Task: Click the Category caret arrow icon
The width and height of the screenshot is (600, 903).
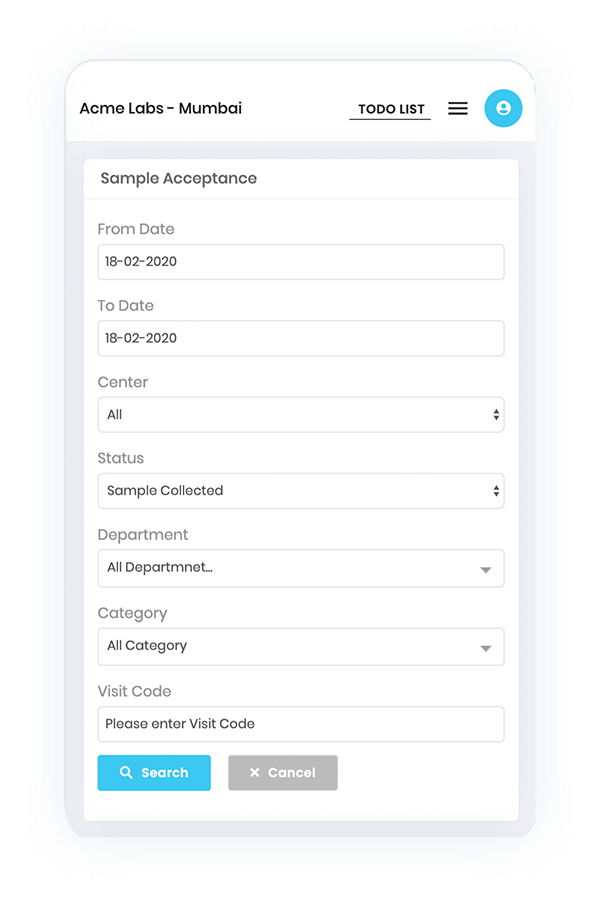Action: pyautogui.click(x=485, y=648)
